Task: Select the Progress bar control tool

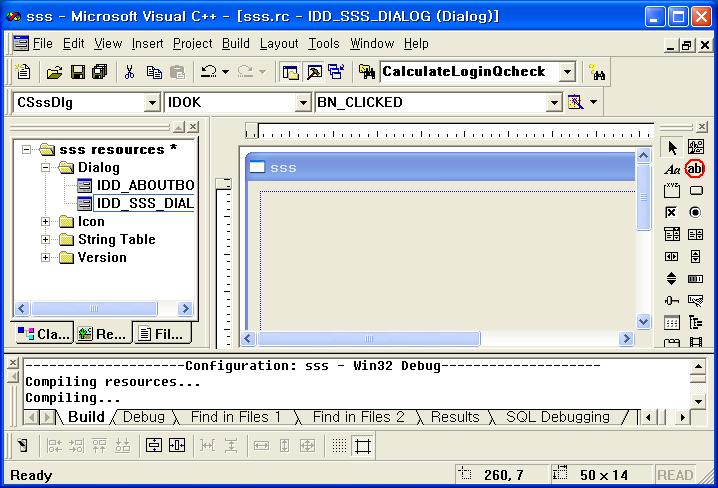Action: tap(696, 278)
